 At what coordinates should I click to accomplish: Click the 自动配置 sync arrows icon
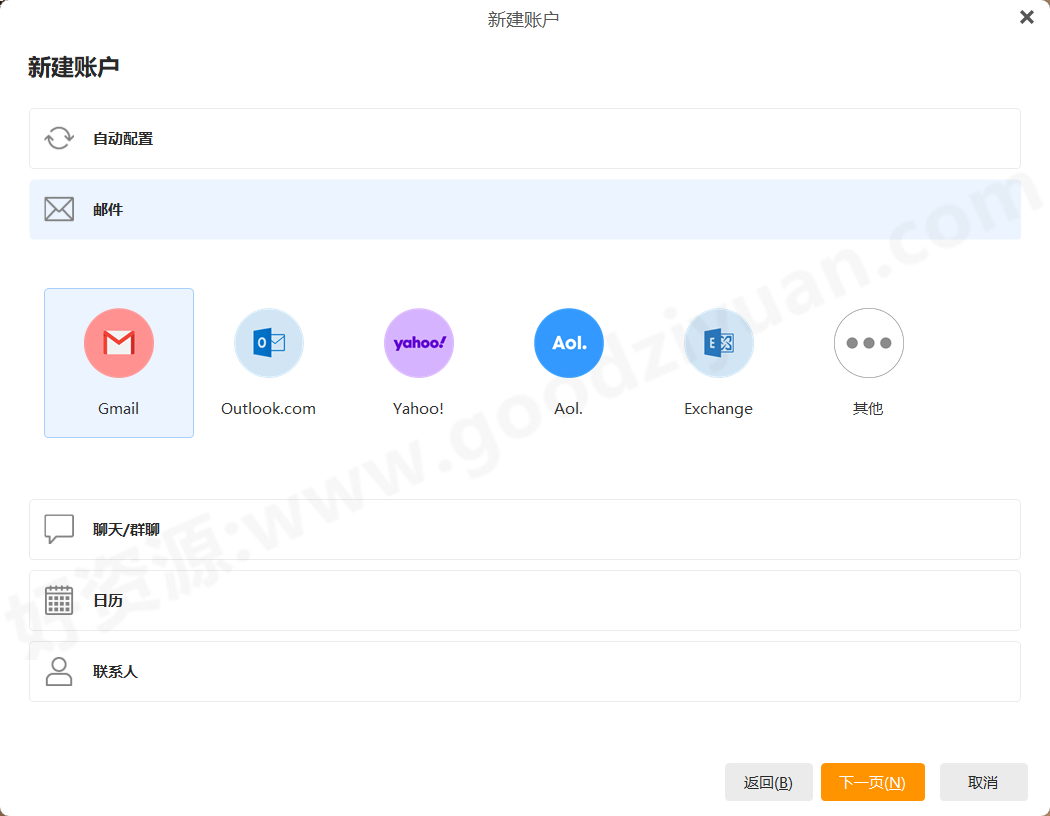pos(59,139)
